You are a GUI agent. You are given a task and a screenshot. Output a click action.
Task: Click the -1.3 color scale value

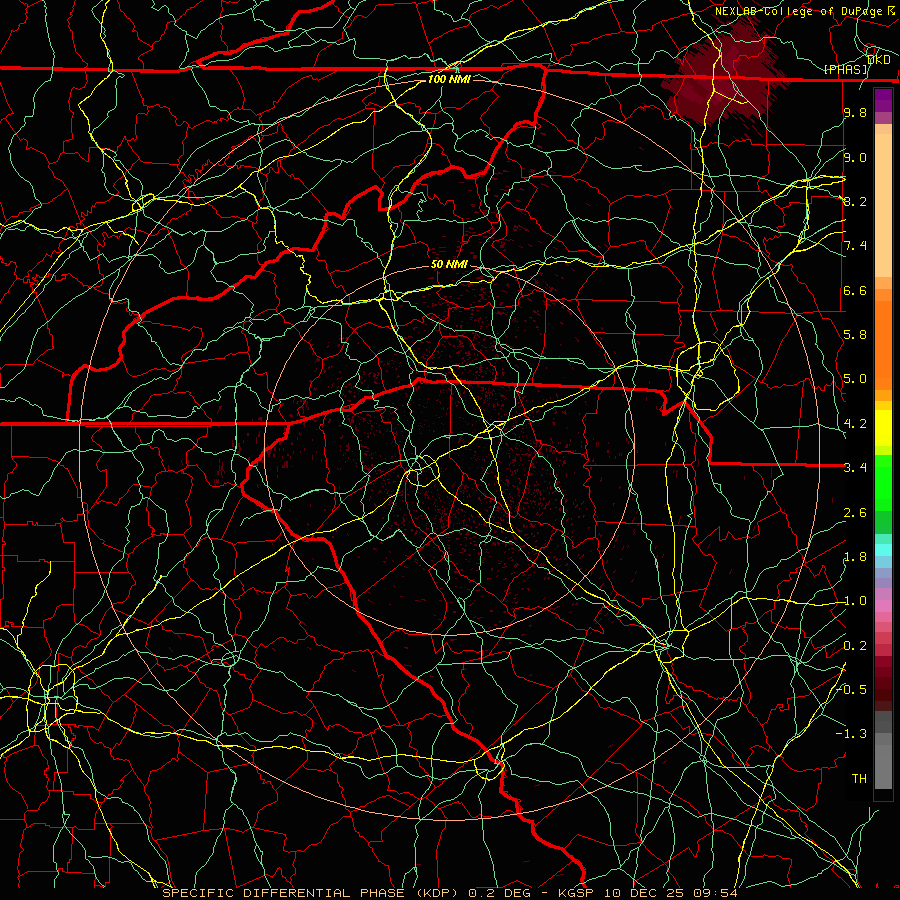click(x=851, y=734)
